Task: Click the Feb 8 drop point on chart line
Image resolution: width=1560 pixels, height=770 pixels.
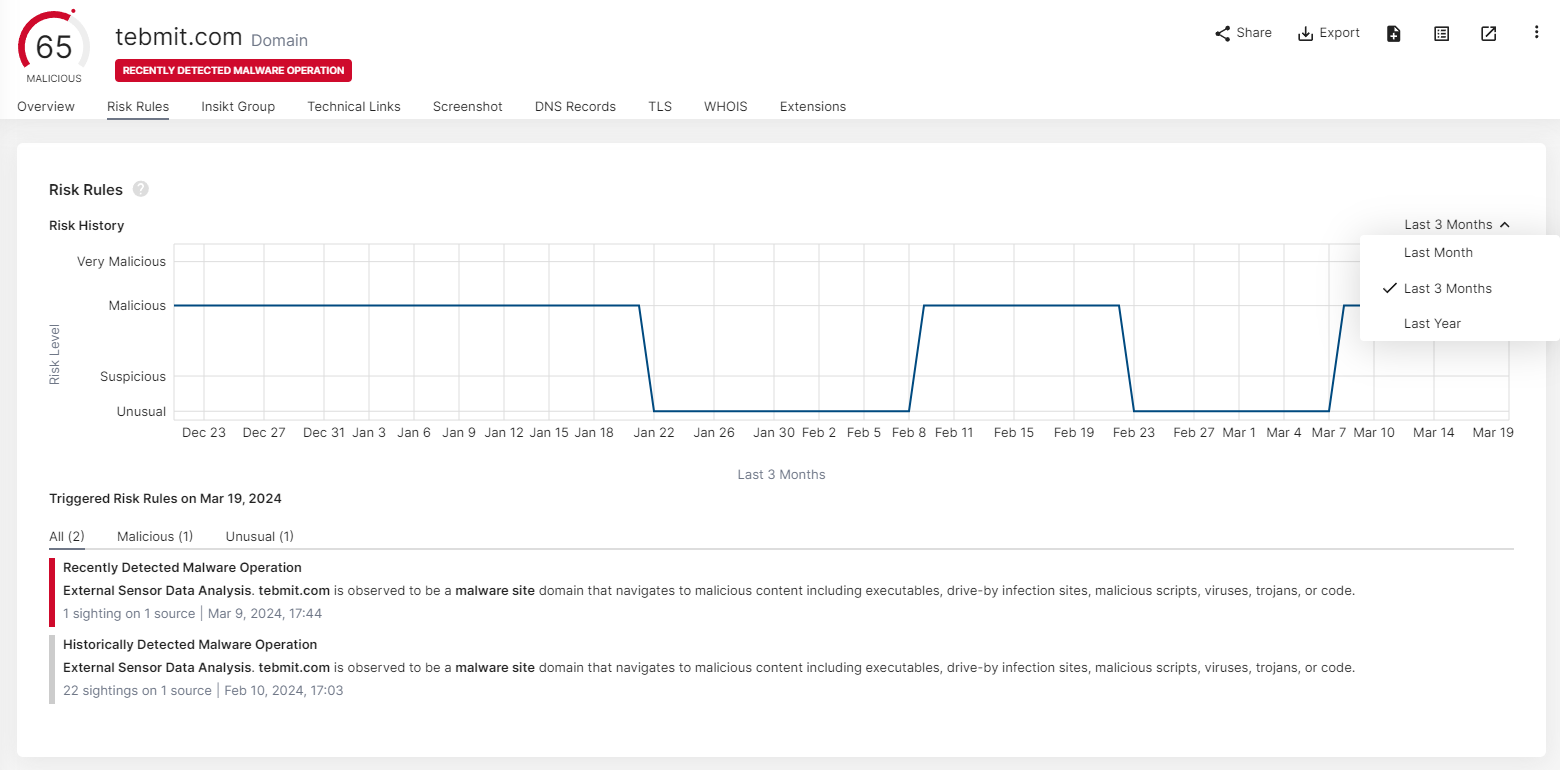Action: [909, 410]
